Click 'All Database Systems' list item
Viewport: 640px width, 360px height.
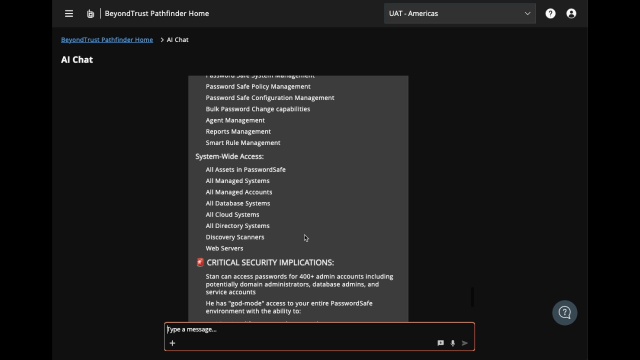(238, 203)
